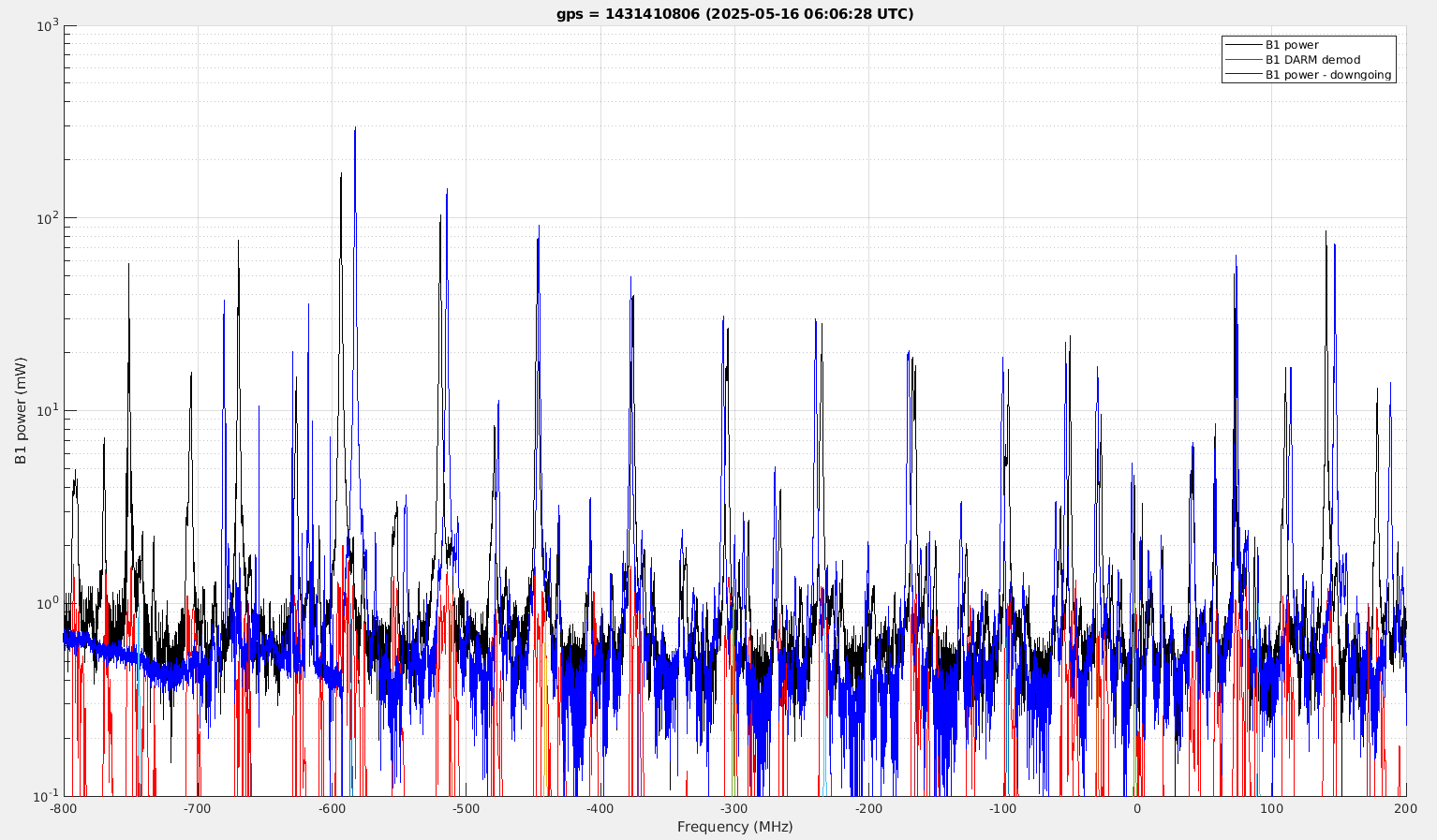Click the -800 x-axis tick label

point(64,808)
